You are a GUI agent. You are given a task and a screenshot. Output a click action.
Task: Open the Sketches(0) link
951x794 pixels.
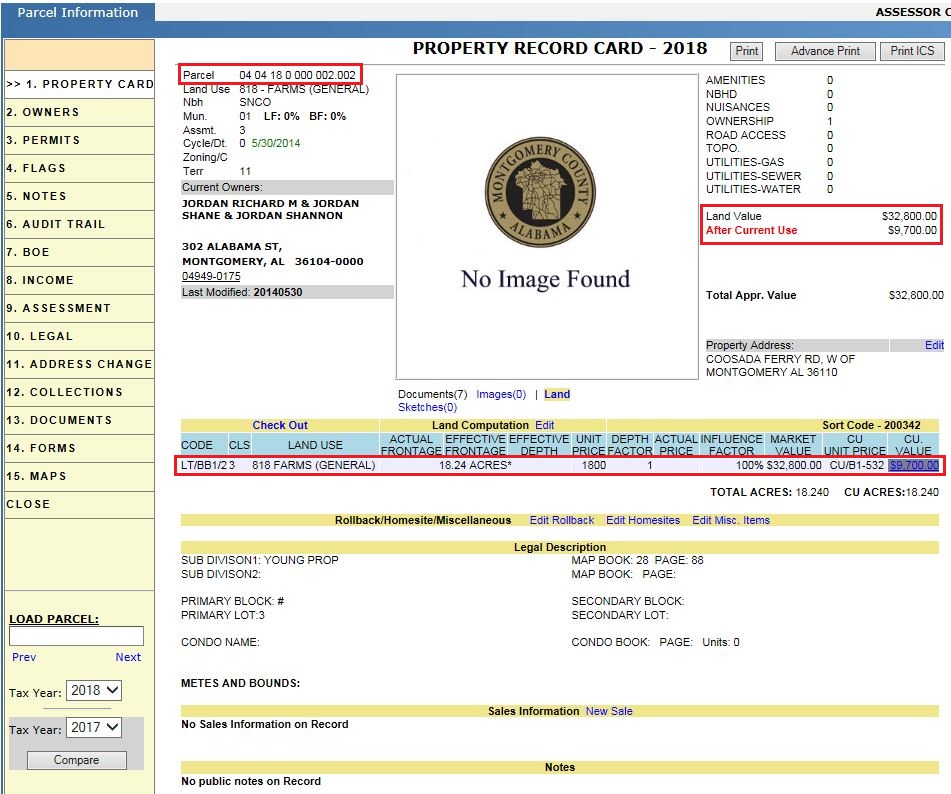coord(427,407)
